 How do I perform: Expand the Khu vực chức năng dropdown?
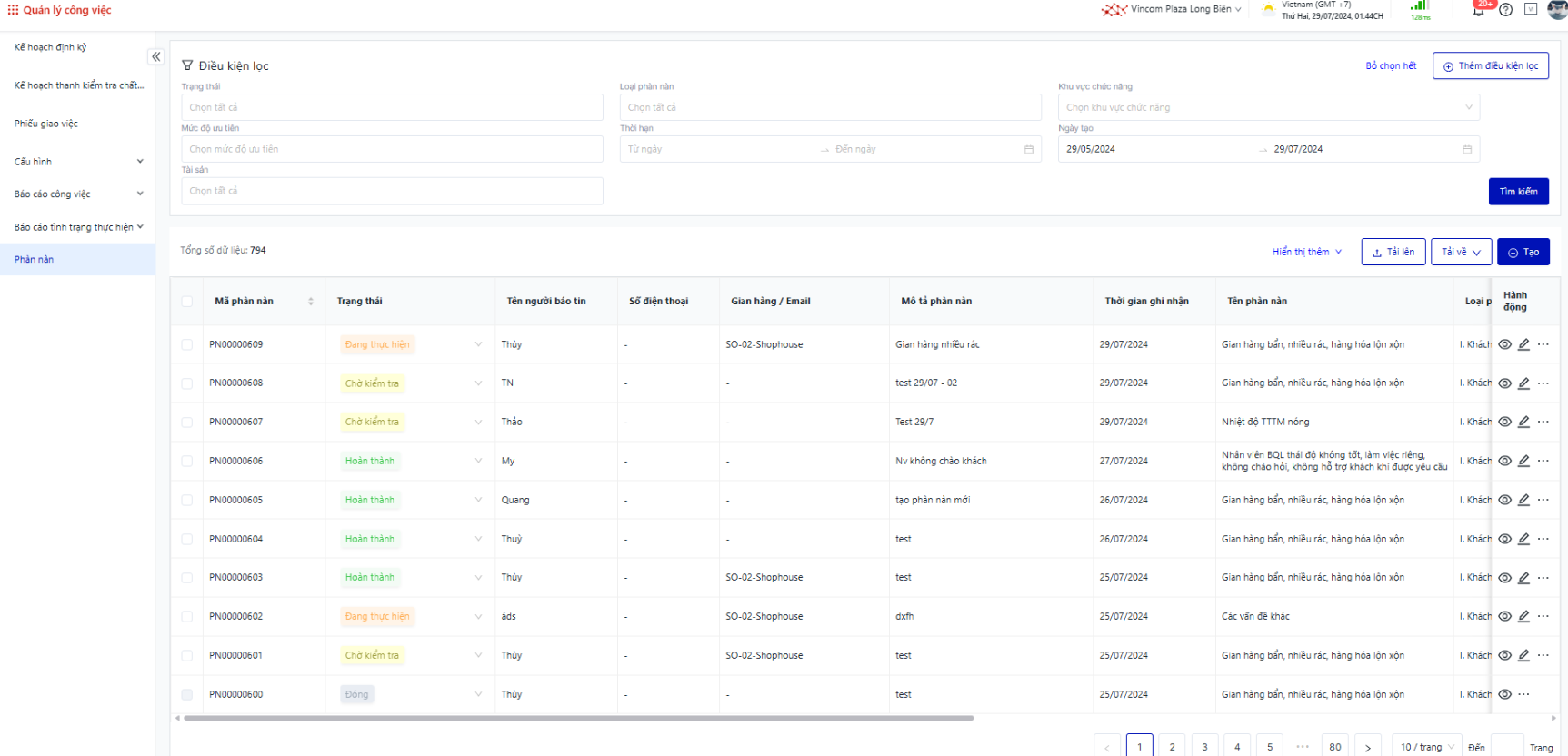click(1468, 107)
